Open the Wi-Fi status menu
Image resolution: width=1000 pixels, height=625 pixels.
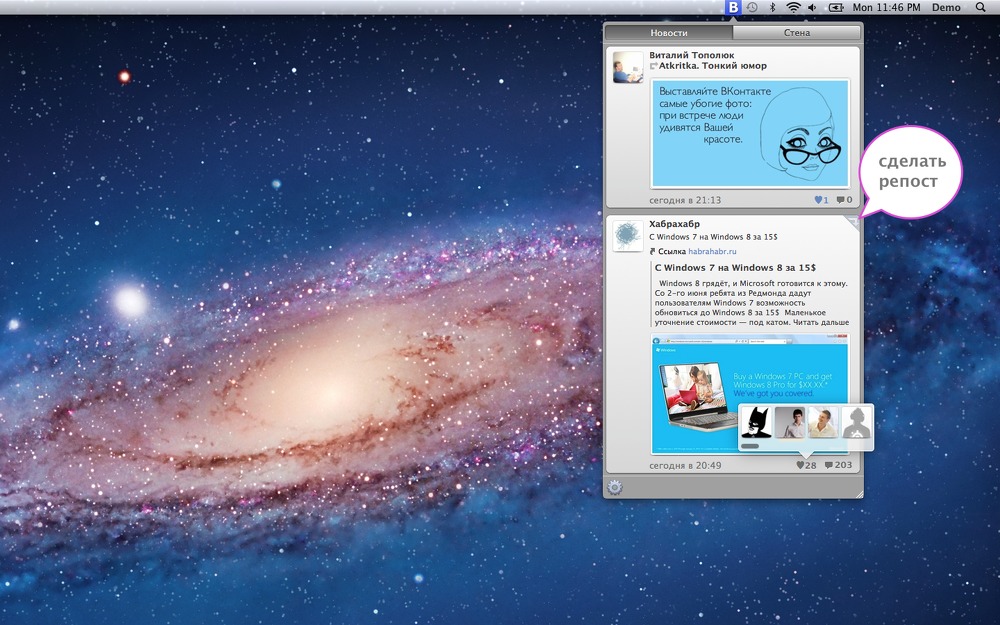793,8
